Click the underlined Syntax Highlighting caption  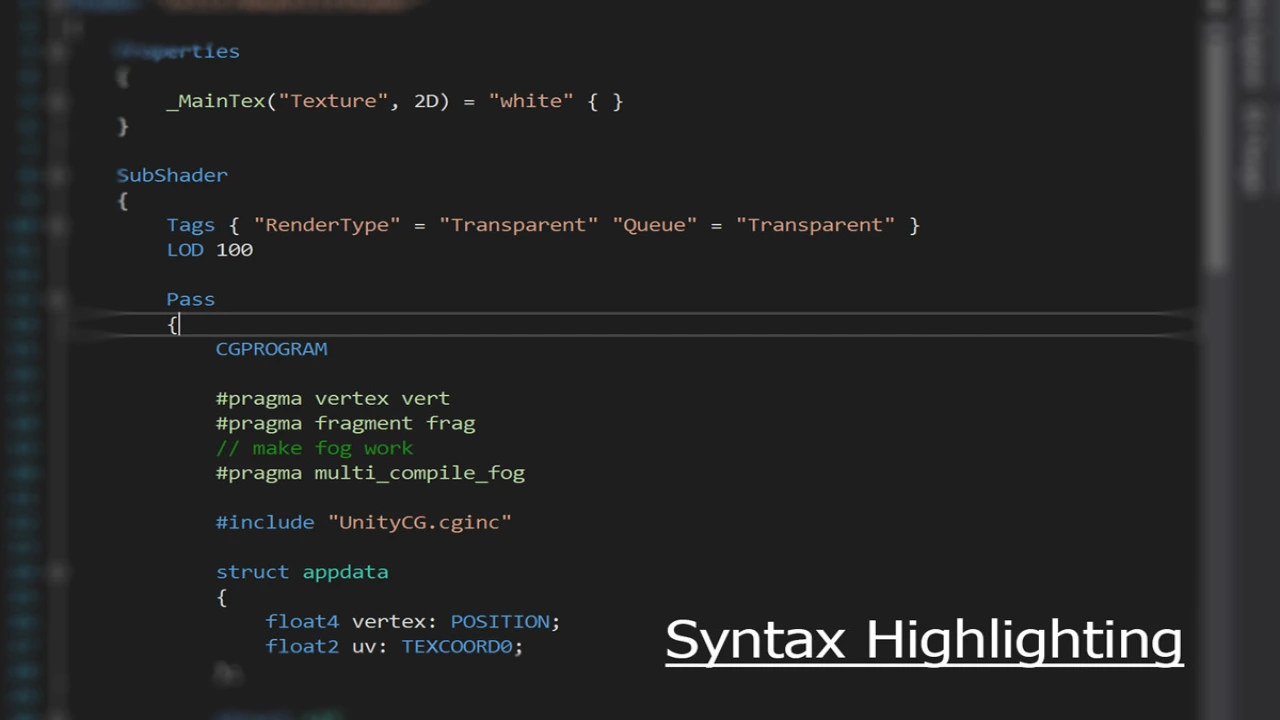923,640
